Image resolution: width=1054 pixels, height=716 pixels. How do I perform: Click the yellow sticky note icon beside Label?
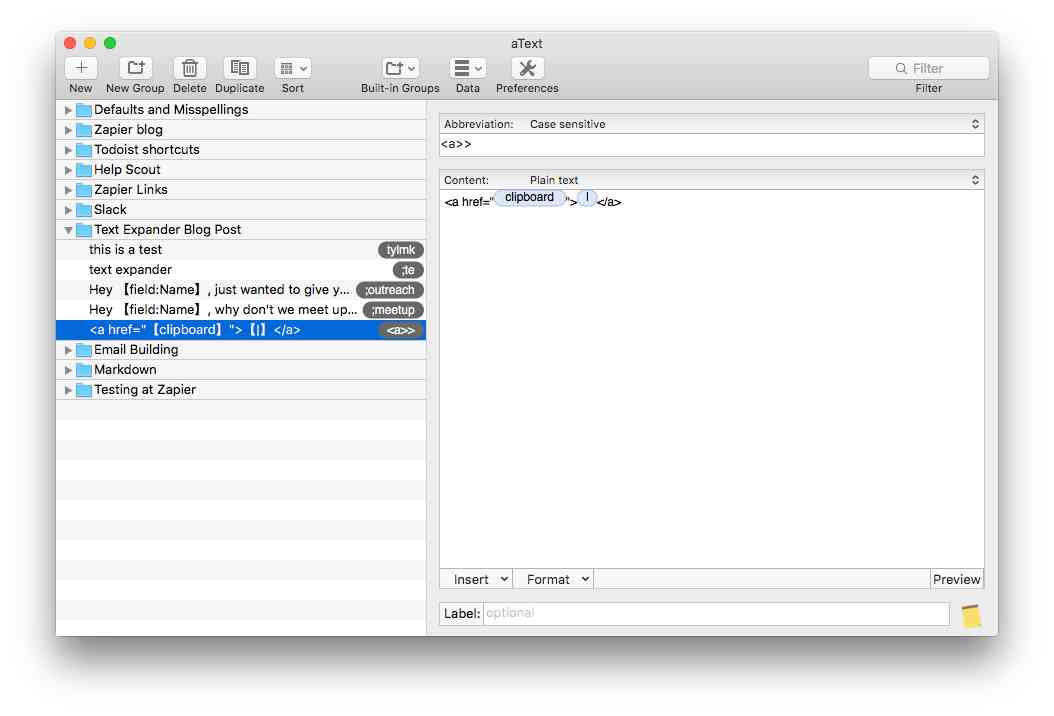(971, 613)
